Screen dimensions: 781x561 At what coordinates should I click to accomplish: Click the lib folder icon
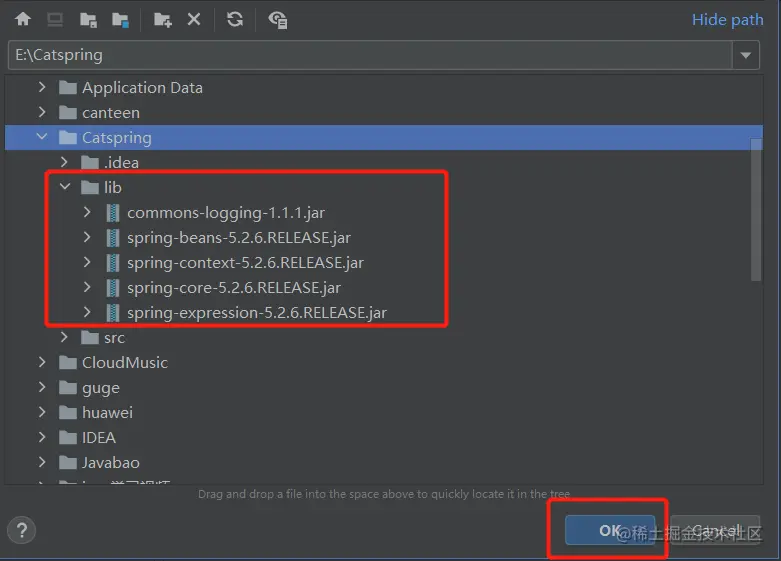(90, 187)
